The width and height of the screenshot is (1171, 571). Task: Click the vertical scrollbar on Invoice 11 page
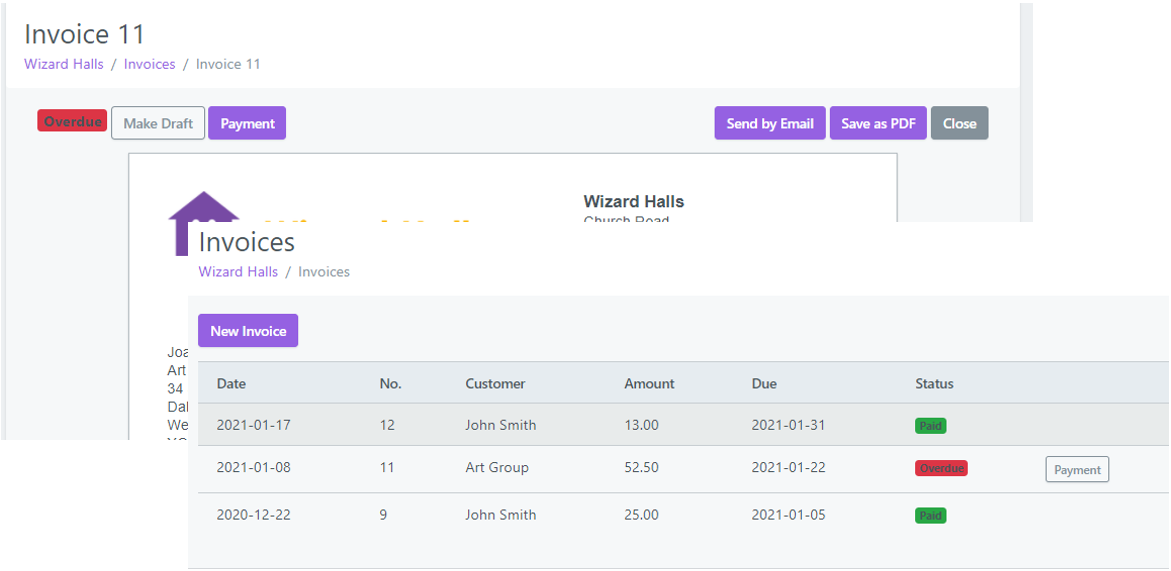coord(1026,110)
